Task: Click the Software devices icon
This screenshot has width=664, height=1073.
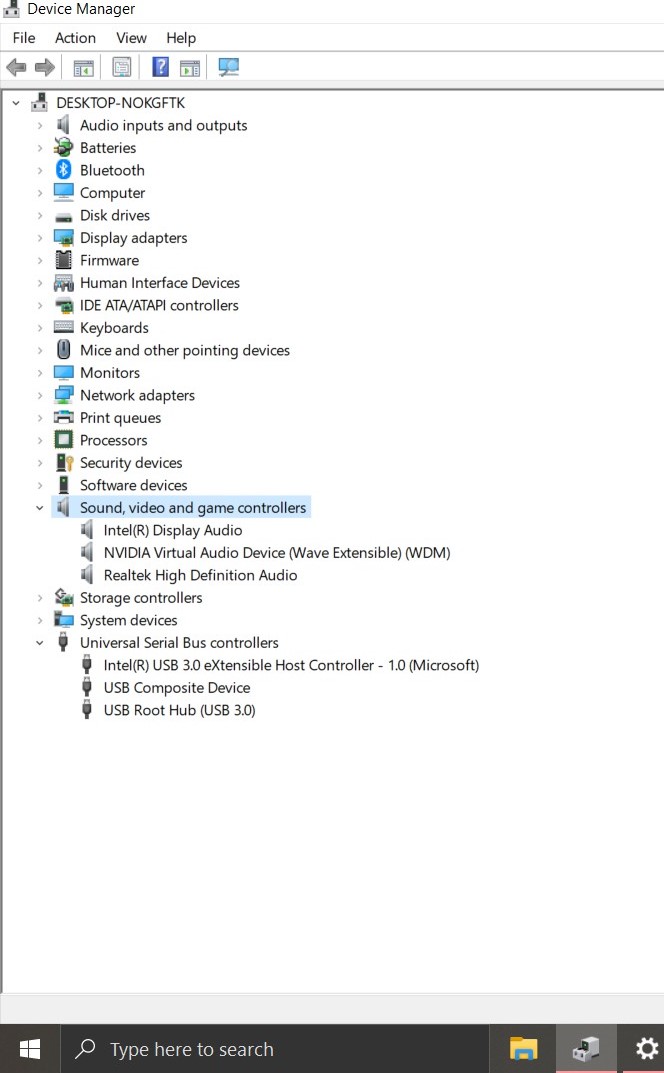Action: coord(64,484)
